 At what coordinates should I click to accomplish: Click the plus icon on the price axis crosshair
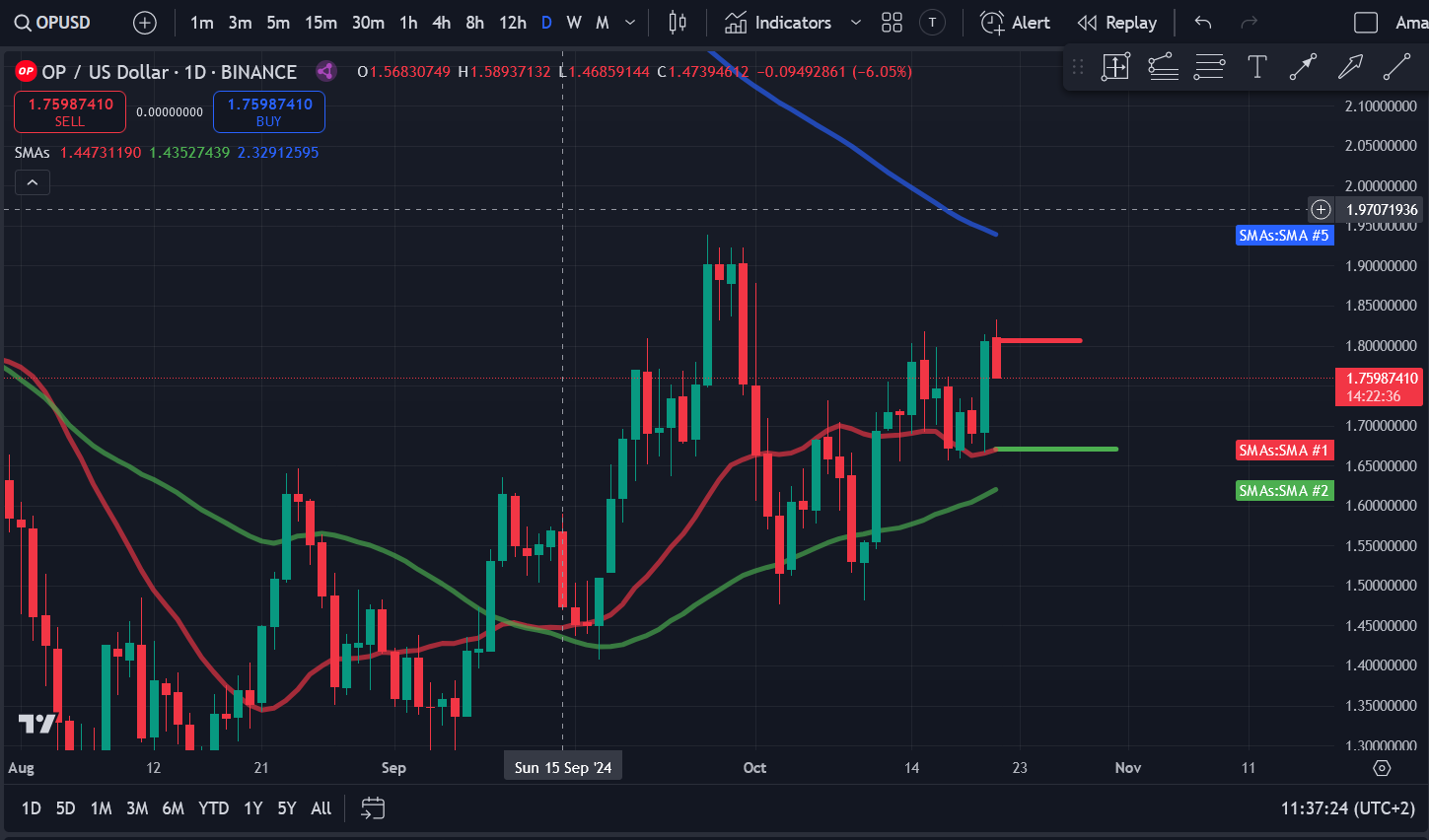point(1321,209)
